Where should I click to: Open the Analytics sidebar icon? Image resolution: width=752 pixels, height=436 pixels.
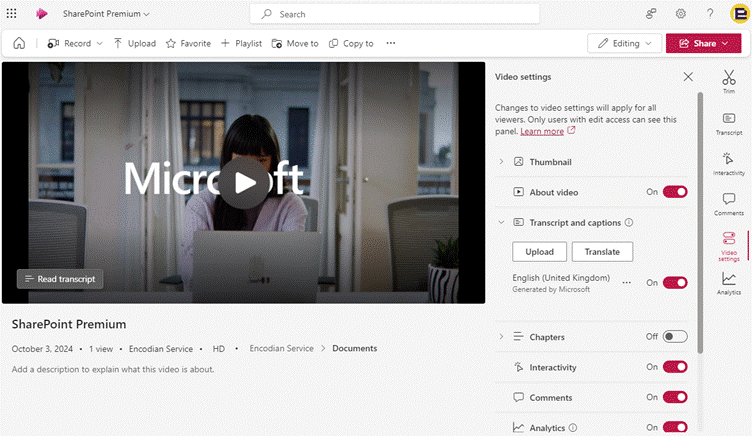728,283
